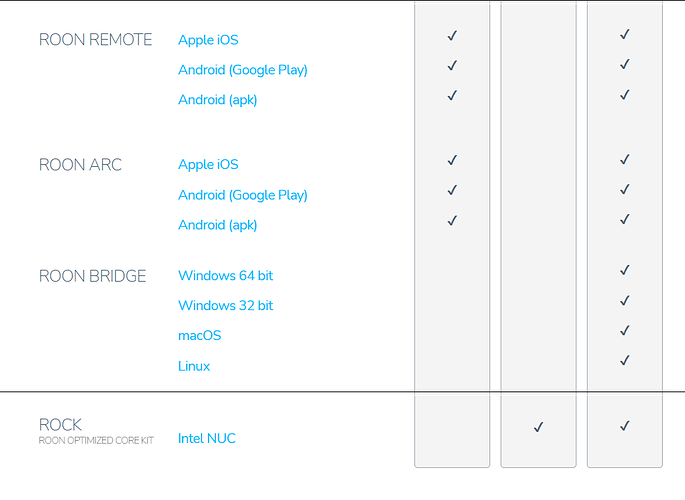Click the last-column checkmark for Intel NUC
The width and height of the screenshot is (685, 500).
pos(625,425)
